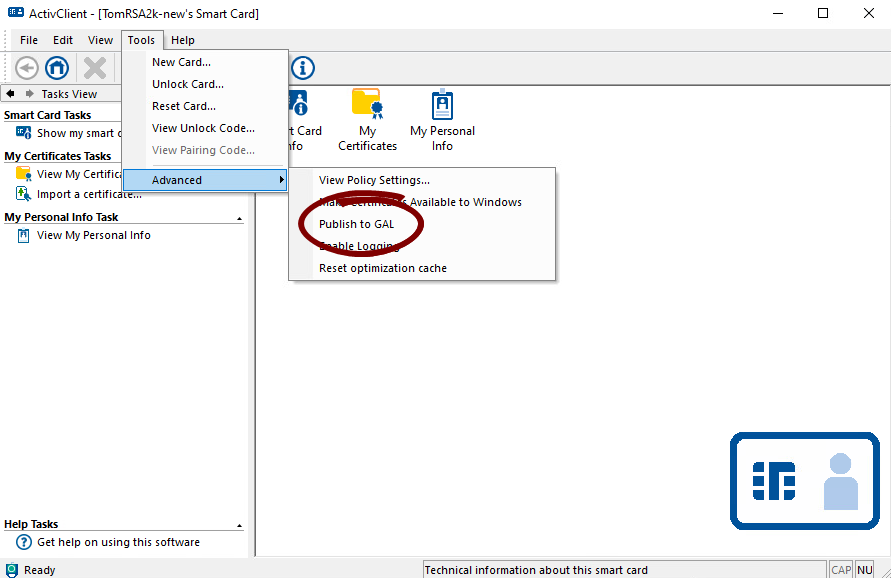Open the Edit menu
Image resolution: width=891 pixels, height=578 pixels.
click(x=63, y=40)
